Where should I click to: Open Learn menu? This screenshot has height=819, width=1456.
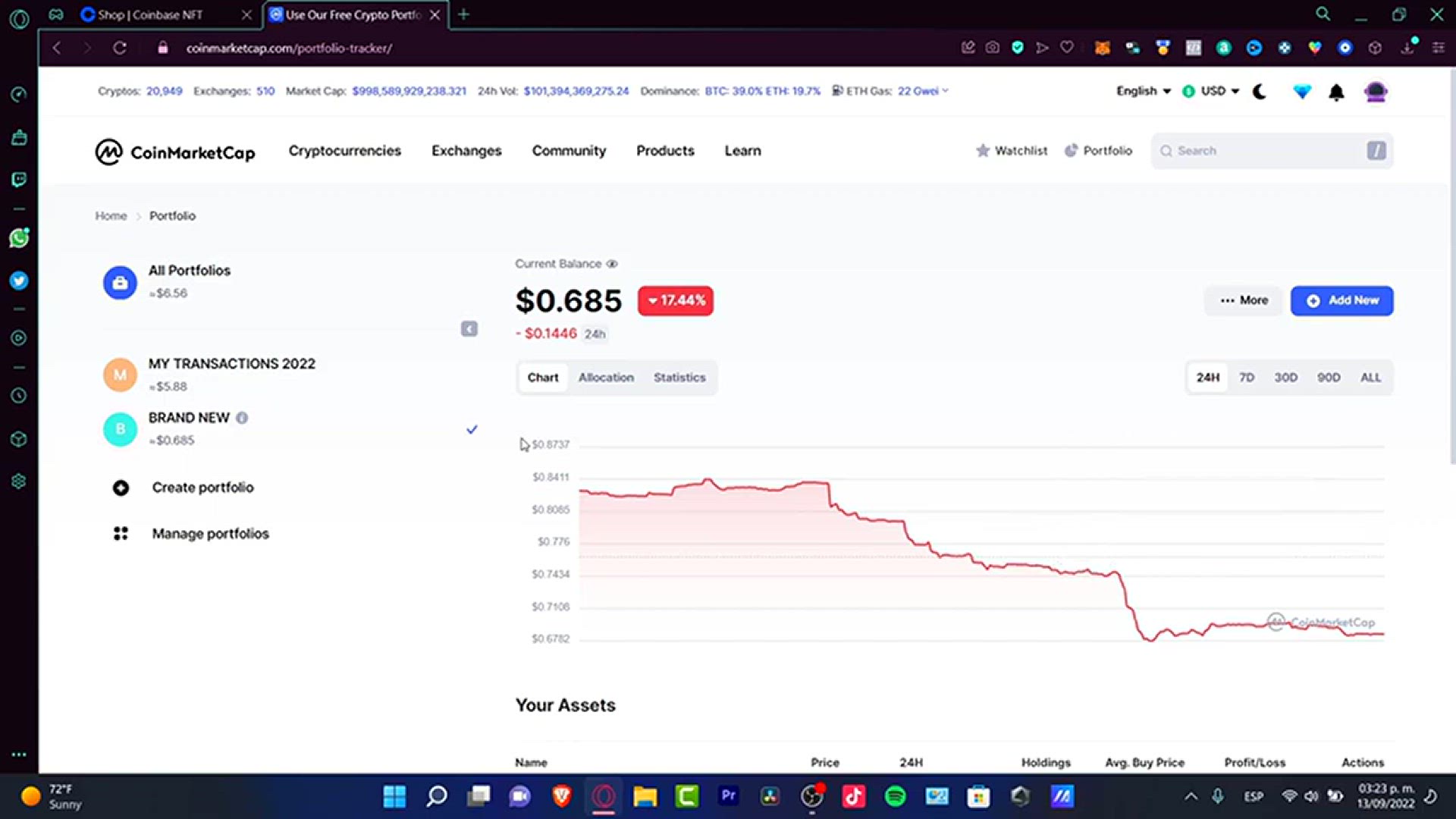(x=742, y=151)
